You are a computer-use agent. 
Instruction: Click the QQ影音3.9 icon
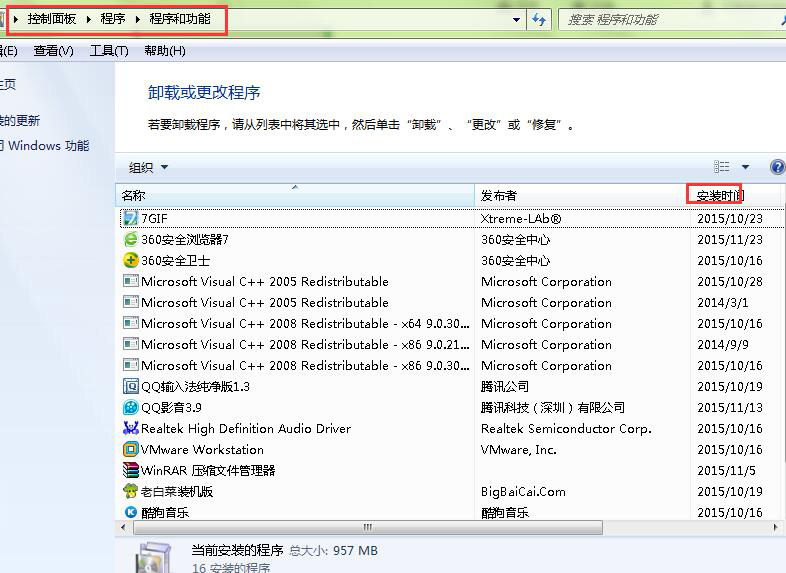(130, 407)
